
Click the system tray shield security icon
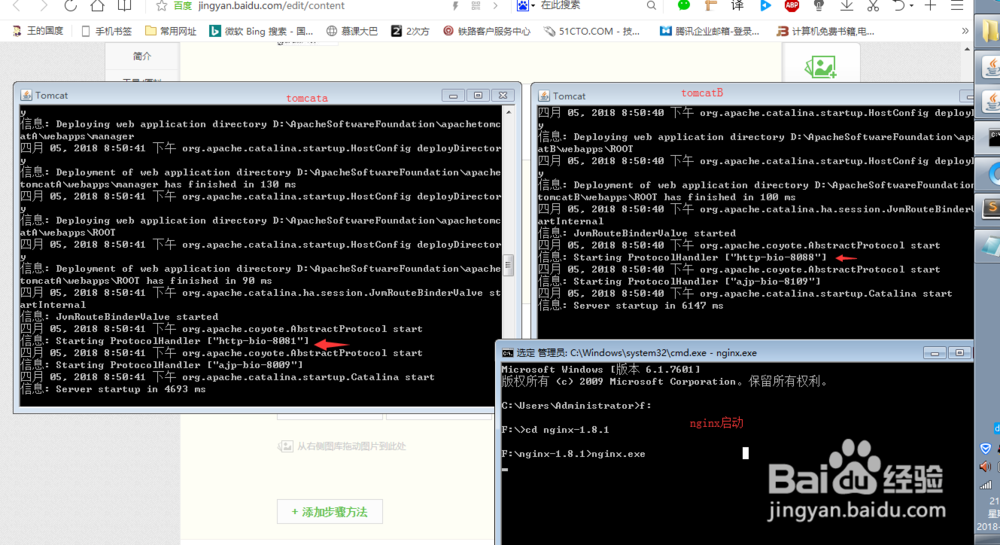(x=985, y=448)
